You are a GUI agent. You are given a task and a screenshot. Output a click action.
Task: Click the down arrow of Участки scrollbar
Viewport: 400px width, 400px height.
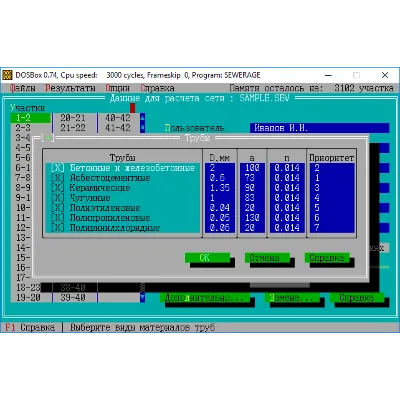tap(142, 298)
